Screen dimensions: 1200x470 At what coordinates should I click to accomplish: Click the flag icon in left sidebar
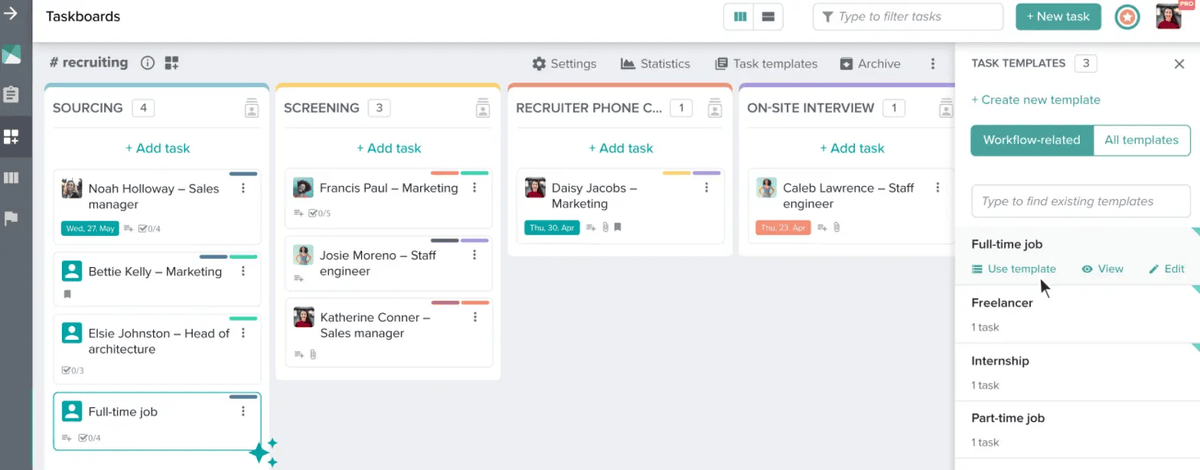[12, 219]
